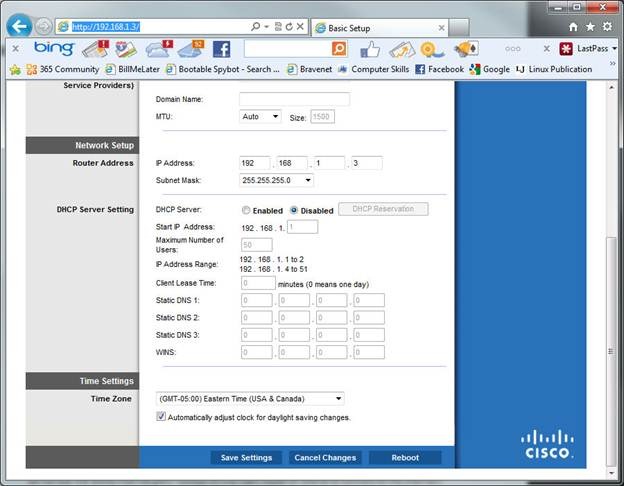This screenshot has width=624, height=486.
Task: Click the scrollbar up arrow
Action: coord(611,87)
